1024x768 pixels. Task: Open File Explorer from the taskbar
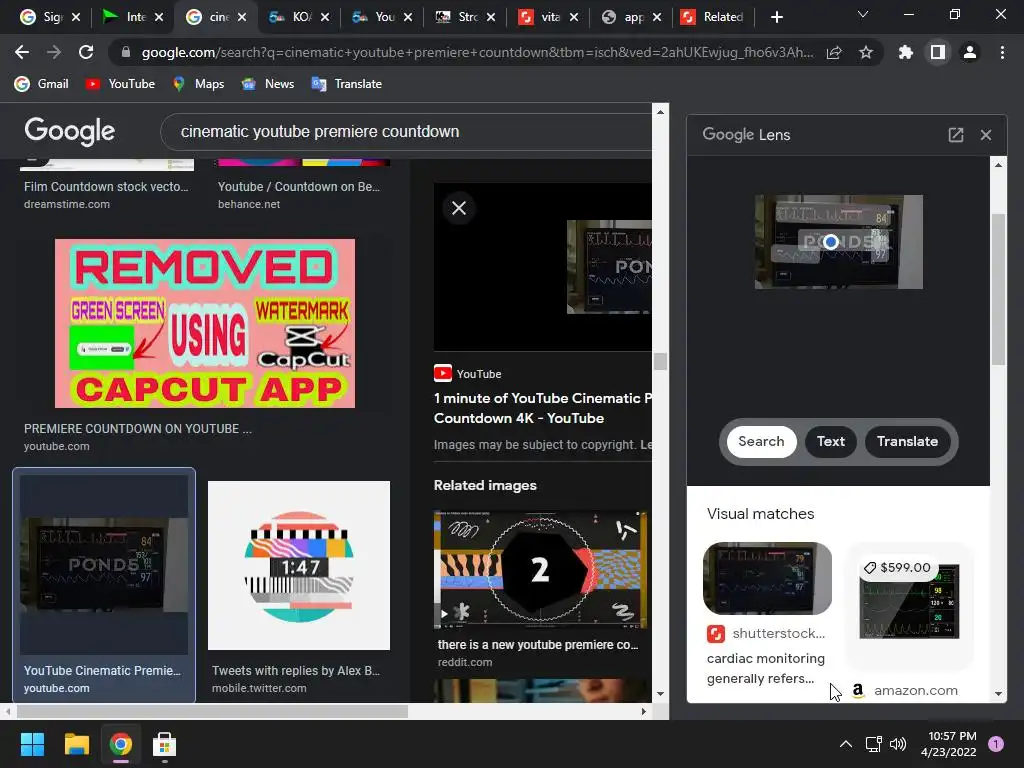[76, 744]
